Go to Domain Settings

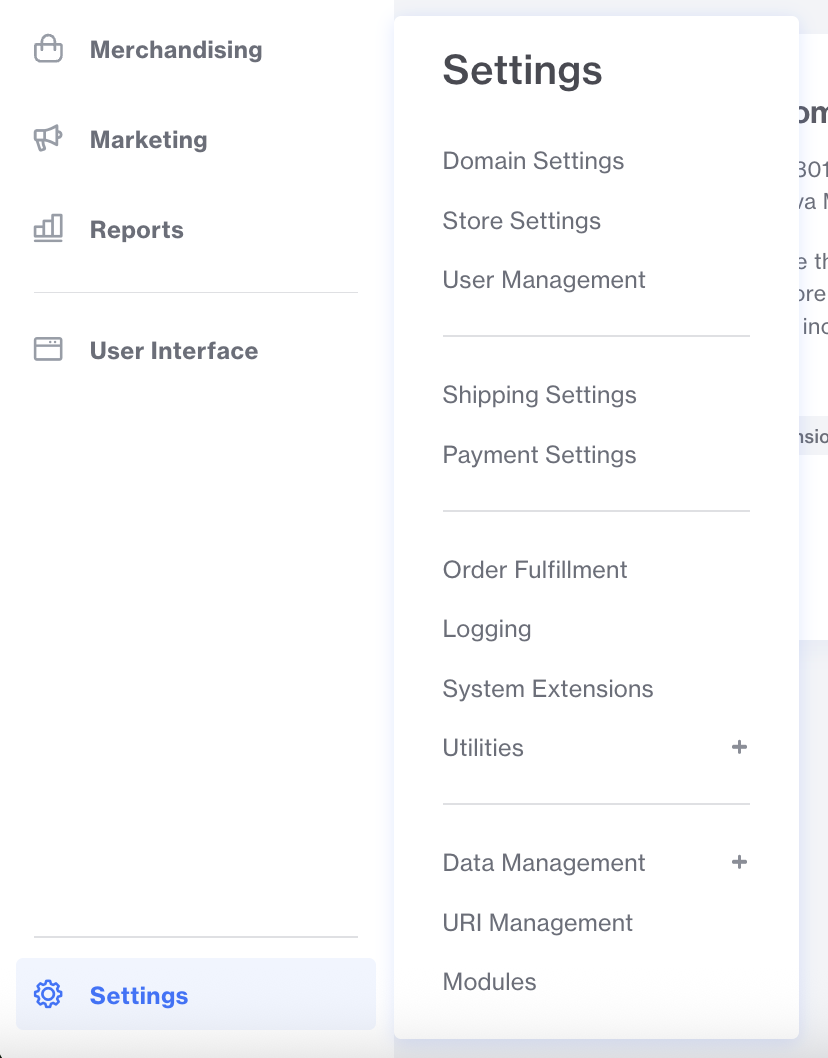point(533,161)
